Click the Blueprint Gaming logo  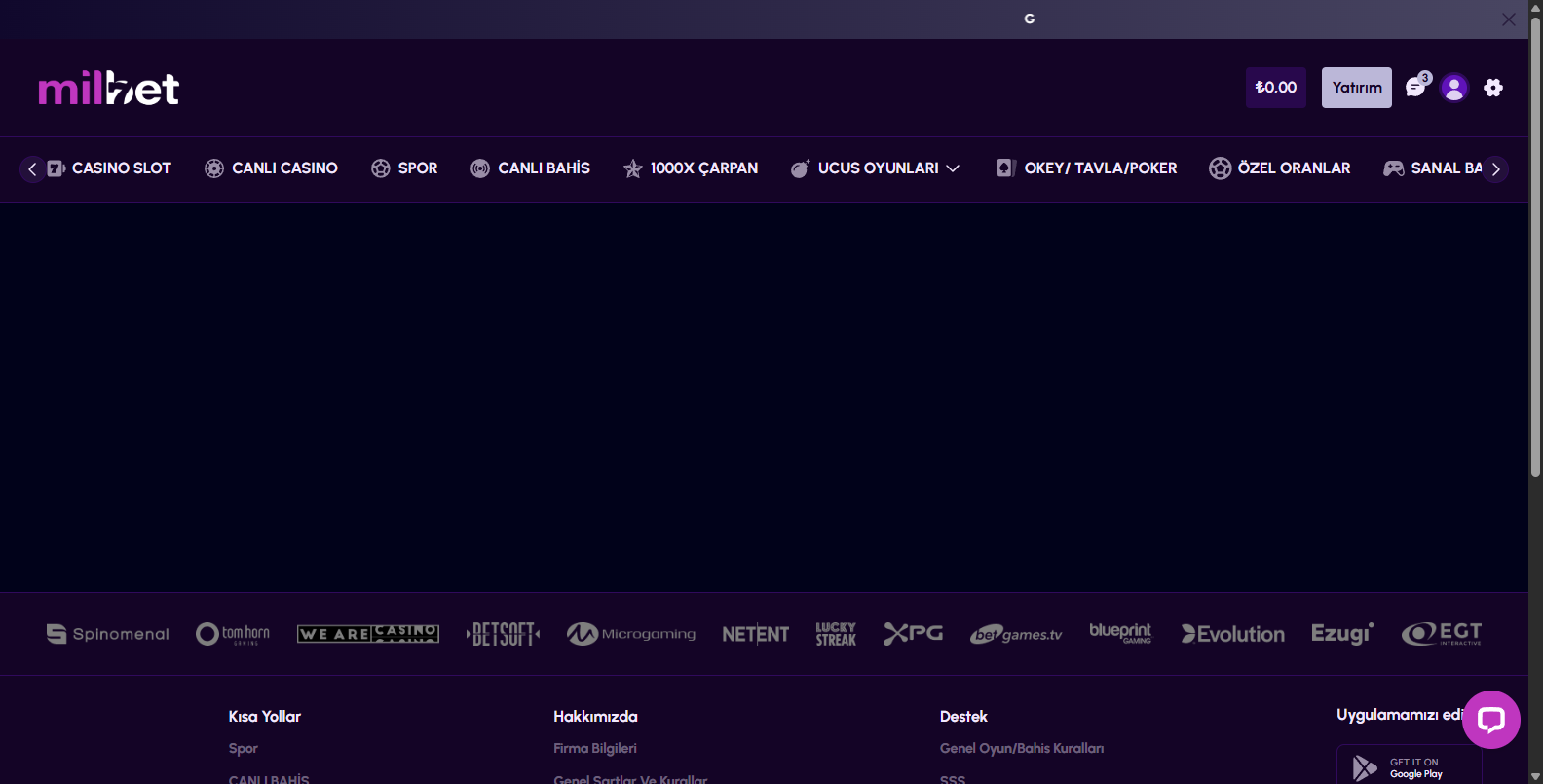(x=1120, y=633)
